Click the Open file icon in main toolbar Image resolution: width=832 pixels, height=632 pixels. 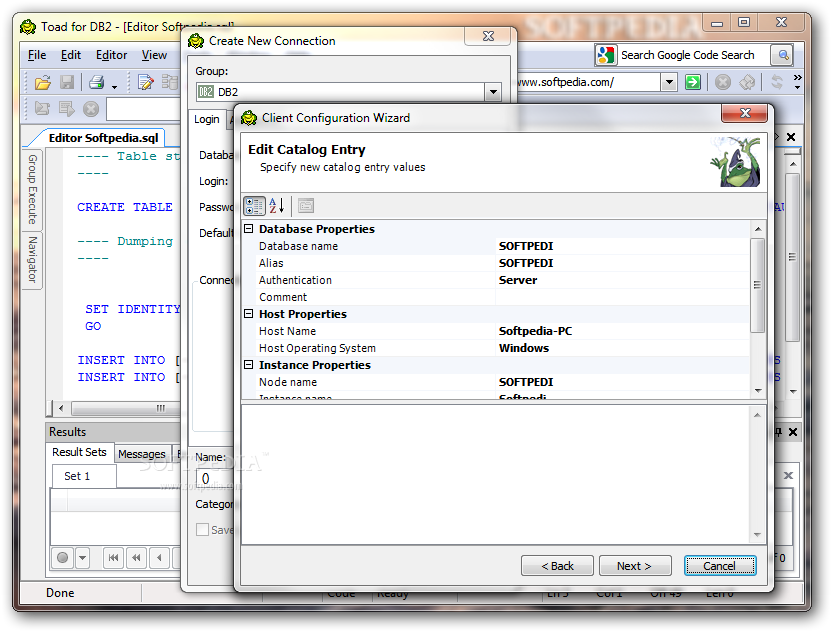(42, 82)
